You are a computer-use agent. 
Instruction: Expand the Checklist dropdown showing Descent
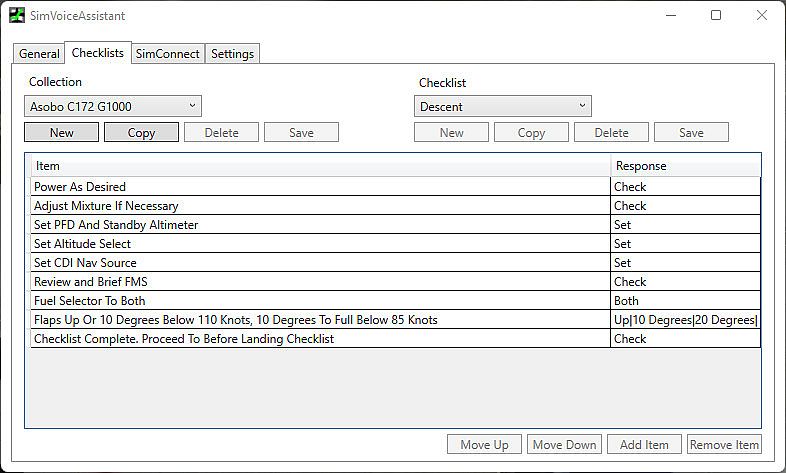pos(502,106)
